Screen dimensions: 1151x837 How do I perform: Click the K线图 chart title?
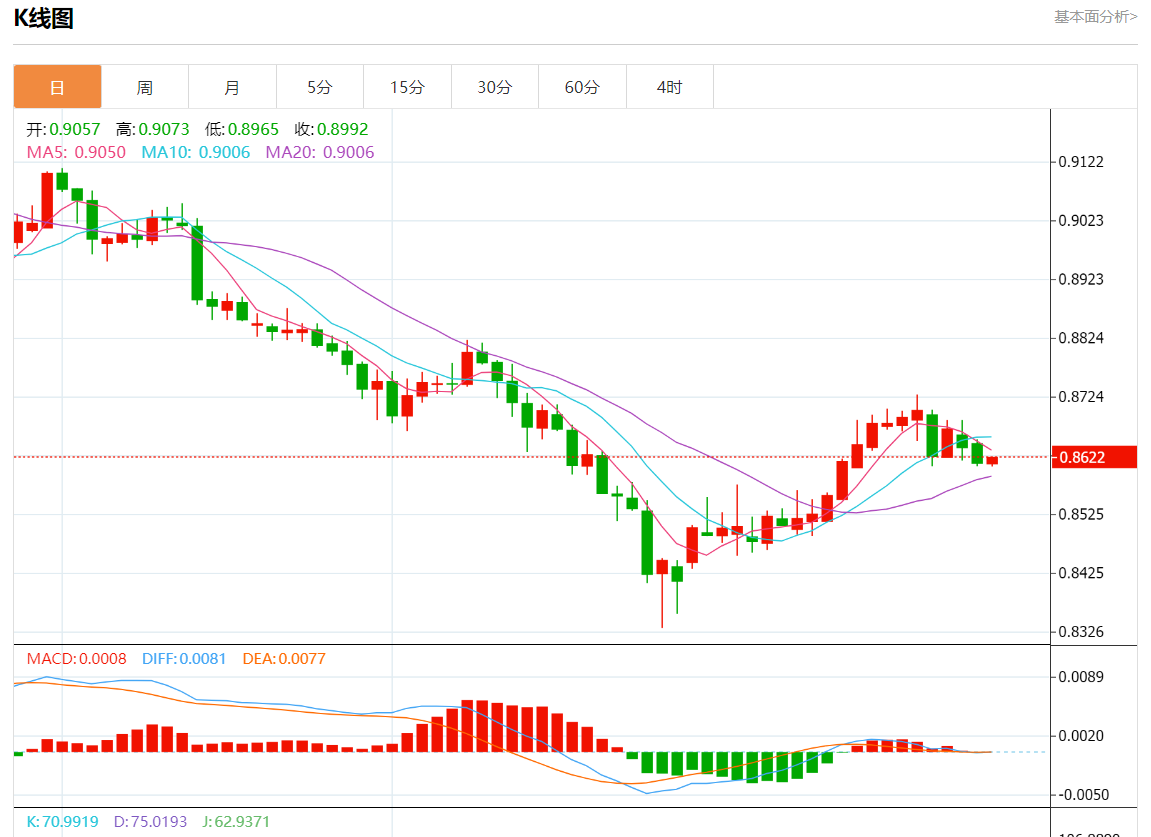(43, 18)
